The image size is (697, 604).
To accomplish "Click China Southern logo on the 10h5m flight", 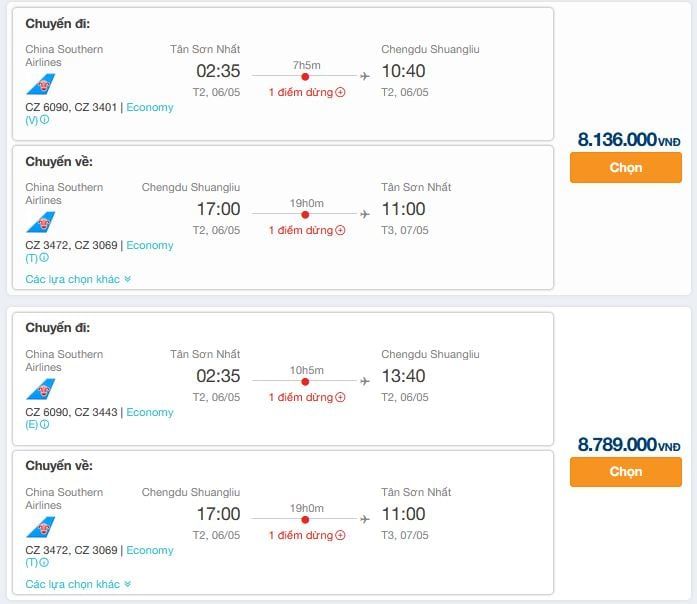I will [x=41, y=389].
